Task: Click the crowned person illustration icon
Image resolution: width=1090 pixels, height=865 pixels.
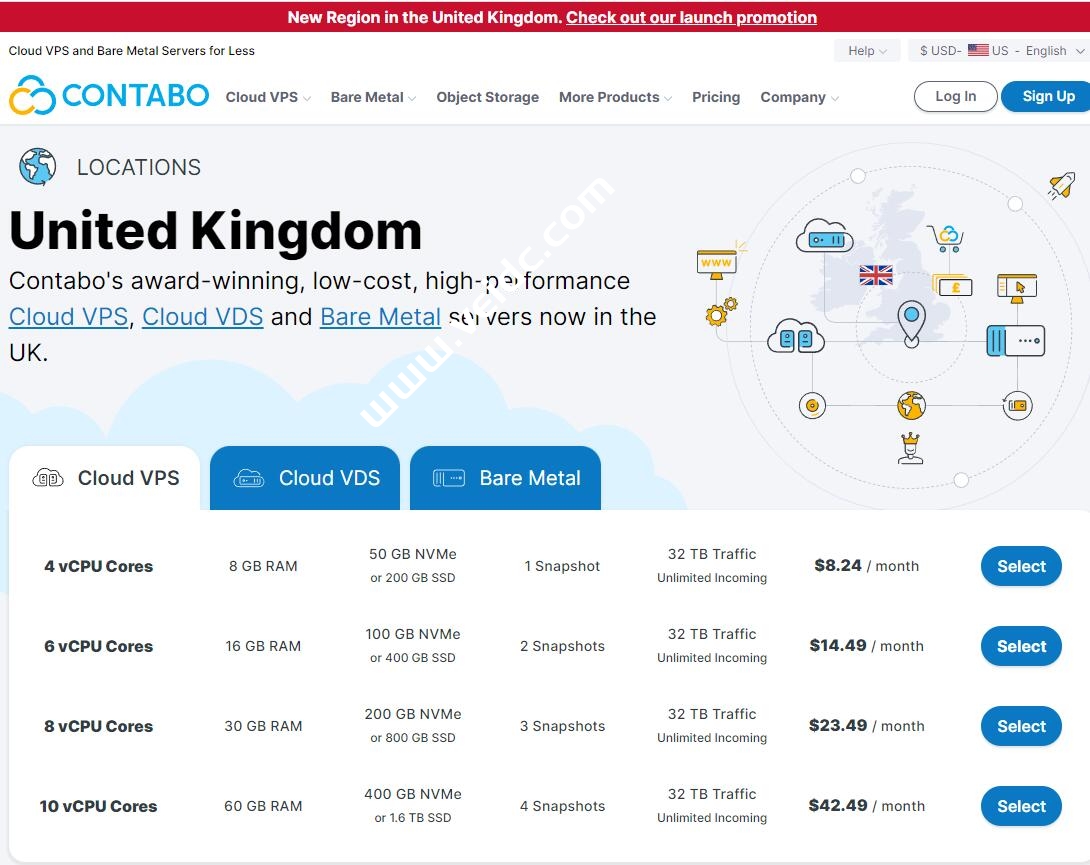Action: 911,448
